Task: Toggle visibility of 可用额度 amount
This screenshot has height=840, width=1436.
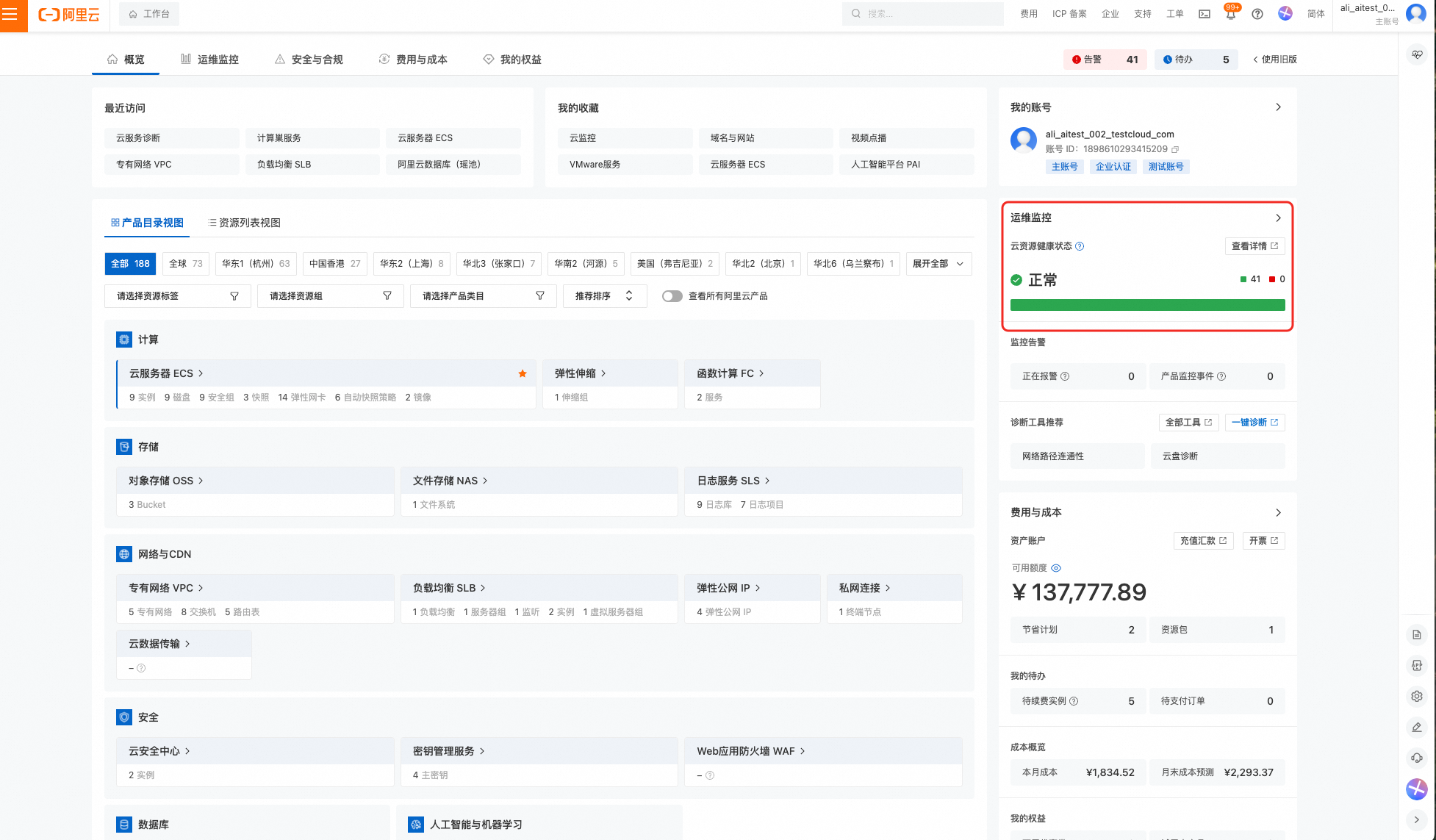Action: (x=1056, y=568)
